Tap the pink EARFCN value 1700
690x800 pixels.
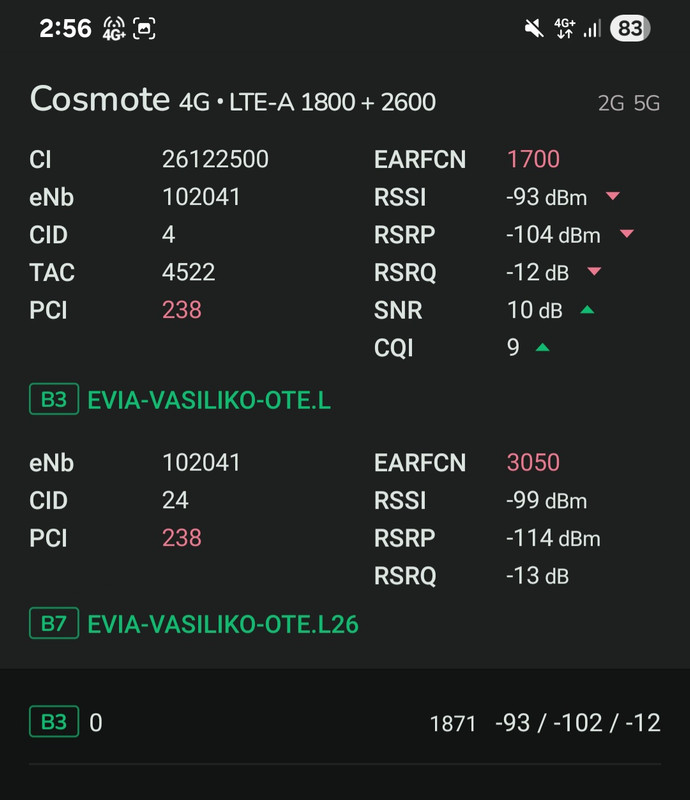coord(533,159)
